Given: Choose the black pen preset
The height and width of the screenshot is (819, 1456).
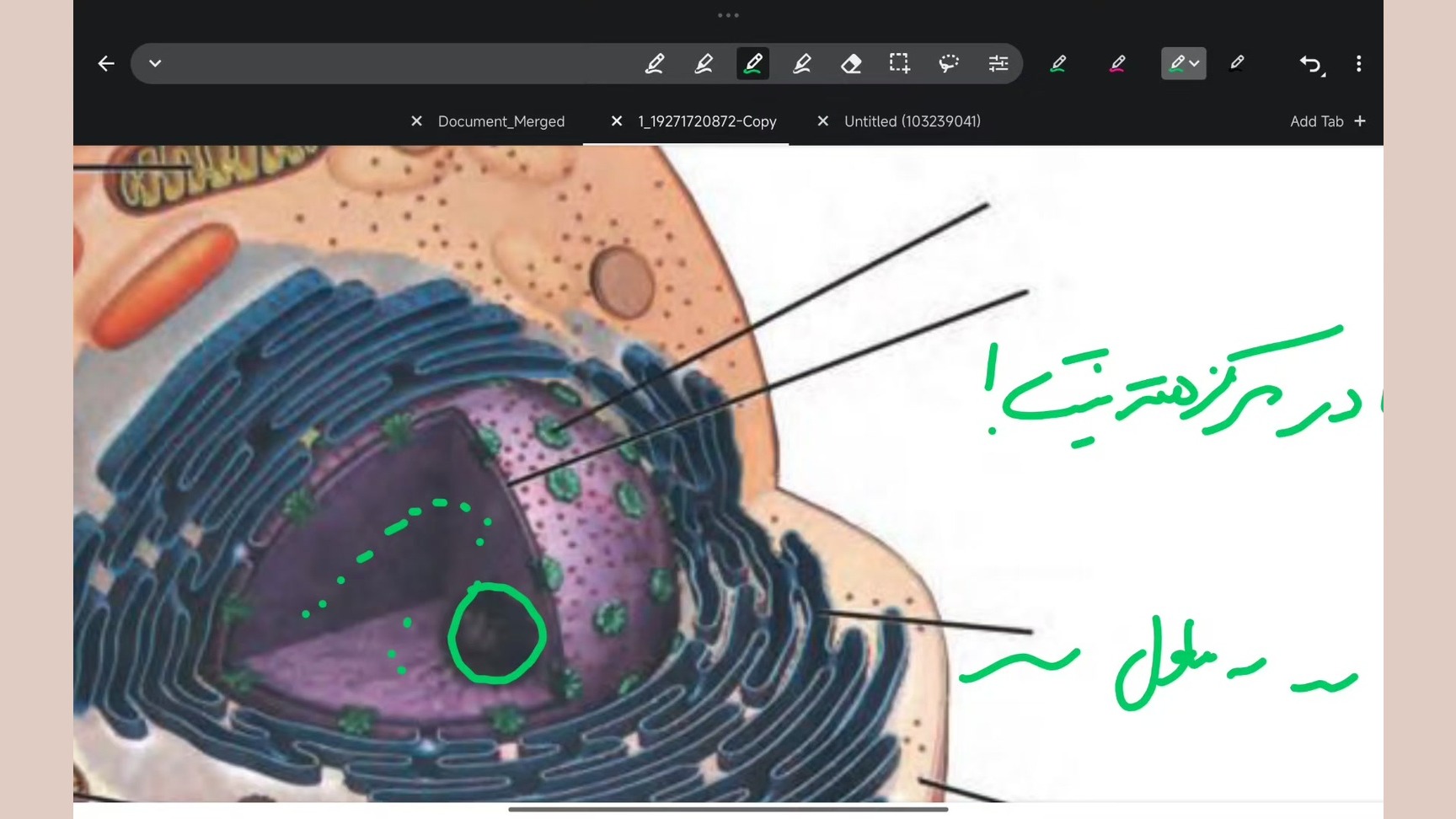Looking at the screenshot, I should pos(1236,63).
